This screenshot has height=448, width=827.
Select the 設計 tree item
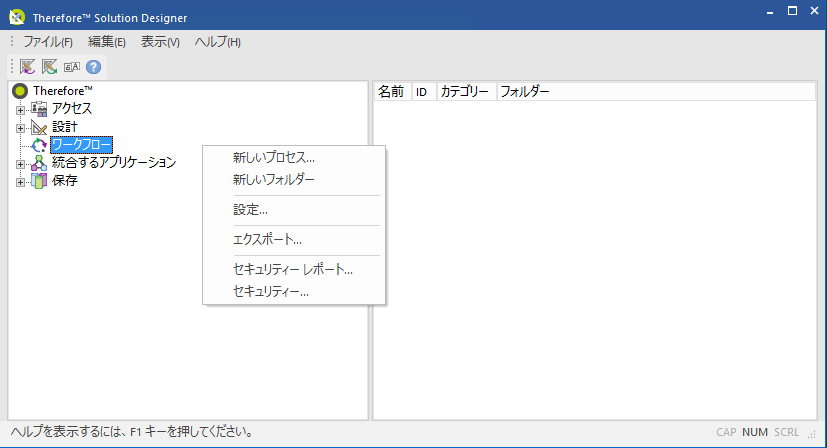[x=65, y=127]
